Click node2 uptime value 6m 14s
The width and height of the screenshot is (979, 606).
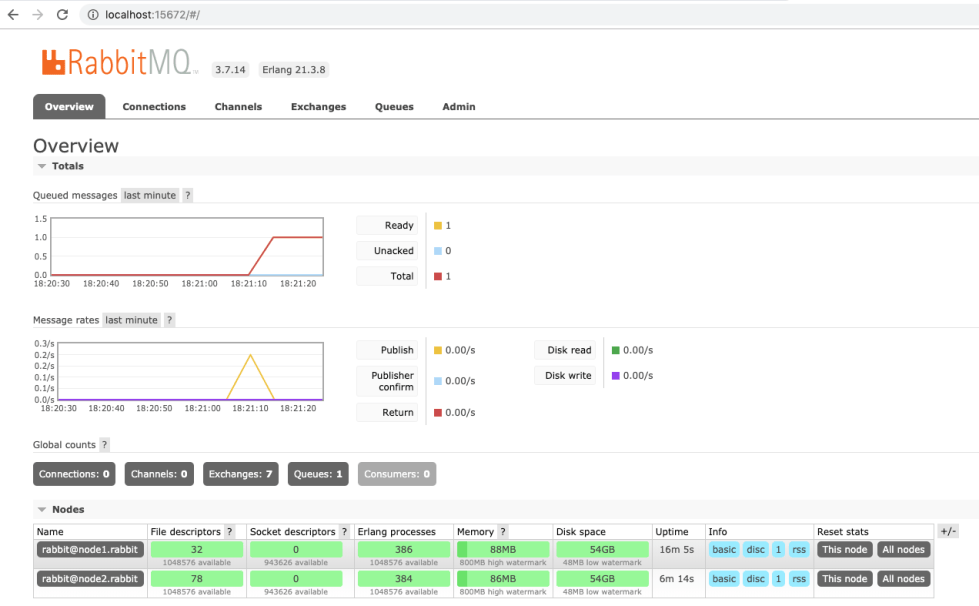(x=677, y=579)
